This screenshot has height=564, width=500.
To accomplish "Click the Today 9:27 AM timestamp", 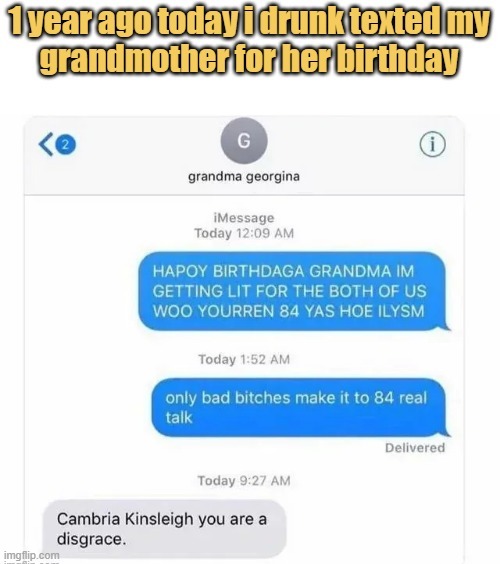I will (244, 481).
